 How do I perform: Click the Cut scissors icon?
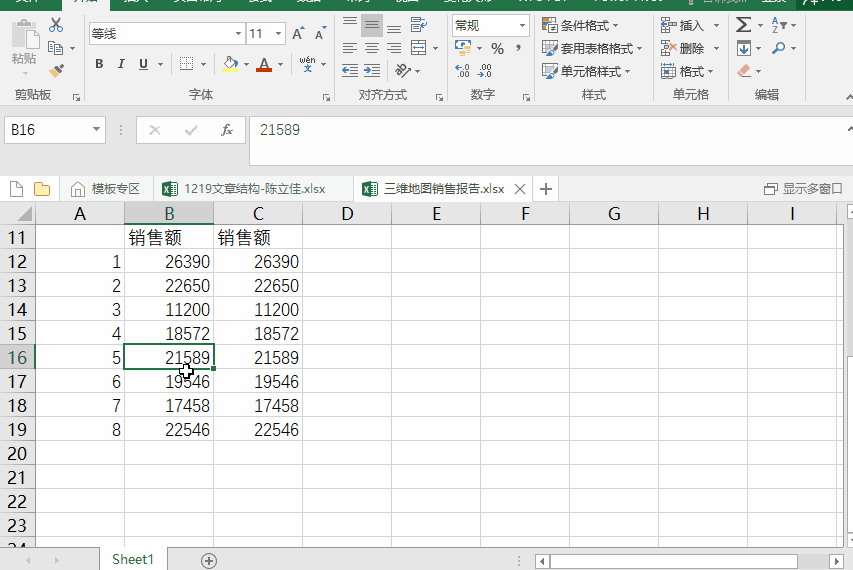pyautogui.click(x=55, y=25)
